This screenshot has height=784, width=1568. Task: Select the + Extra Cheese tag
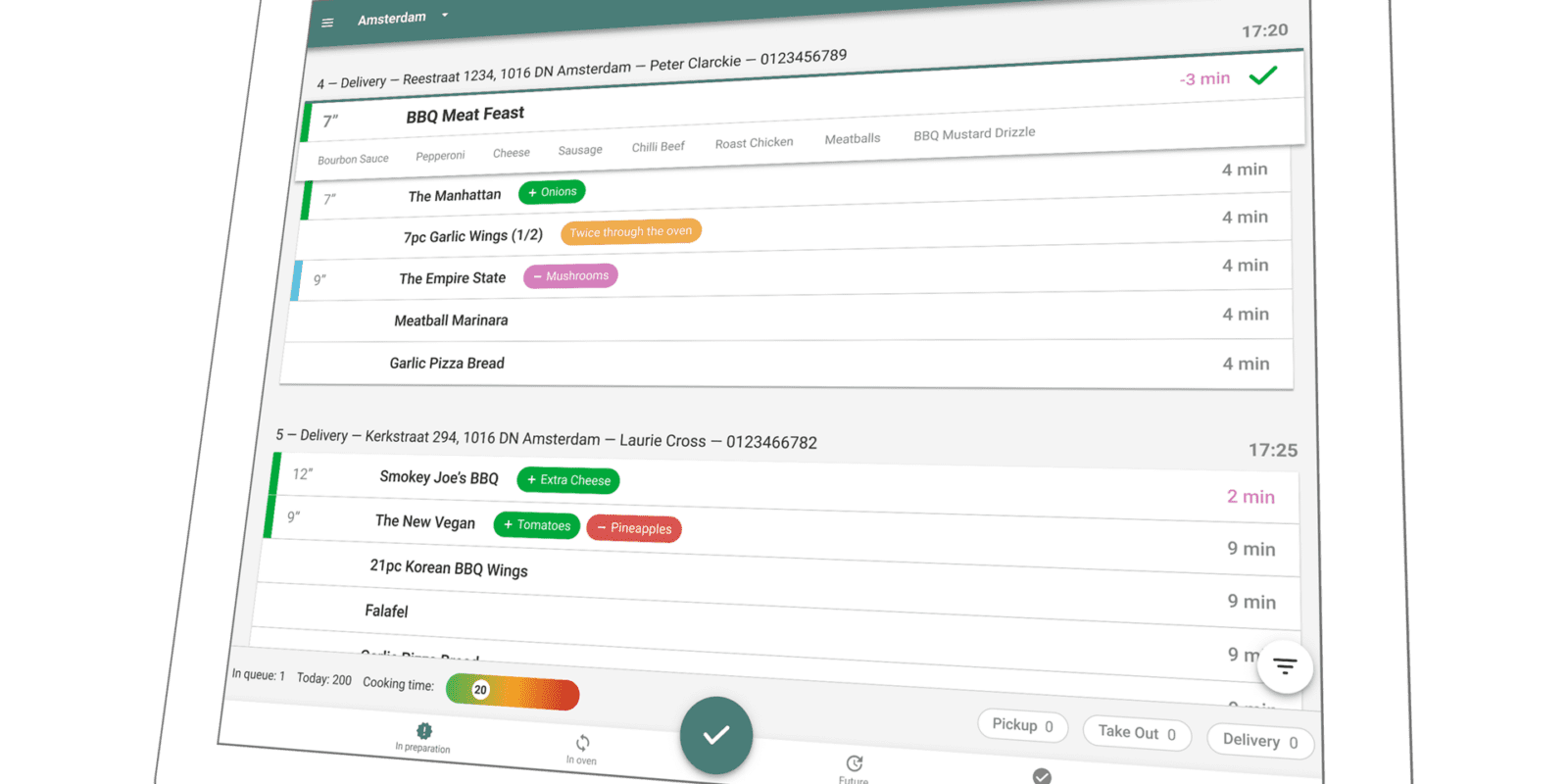click(568, 480)
